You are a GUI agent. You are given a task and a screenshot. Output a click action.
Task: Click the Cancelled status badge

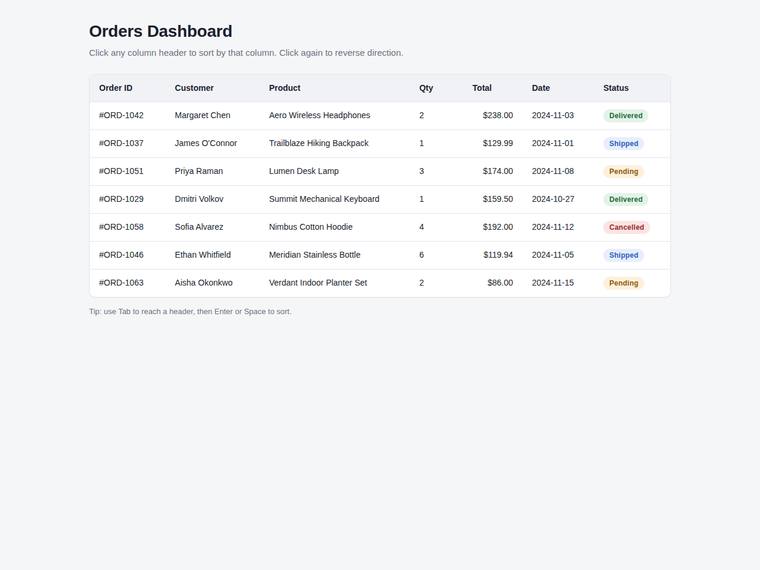pyautogui.click(x=626, y=227)
